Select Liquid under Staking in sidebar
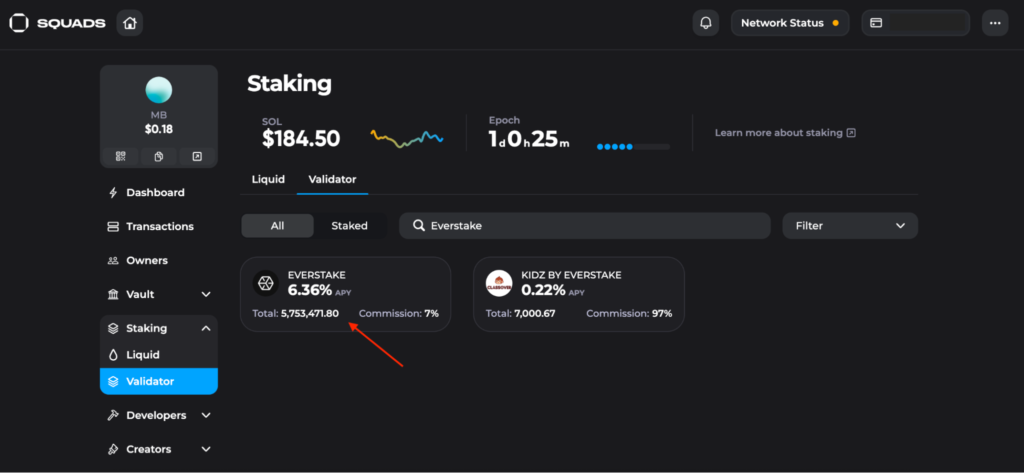The height and width of the screenshot is (473, 1024). click(159, 355)
